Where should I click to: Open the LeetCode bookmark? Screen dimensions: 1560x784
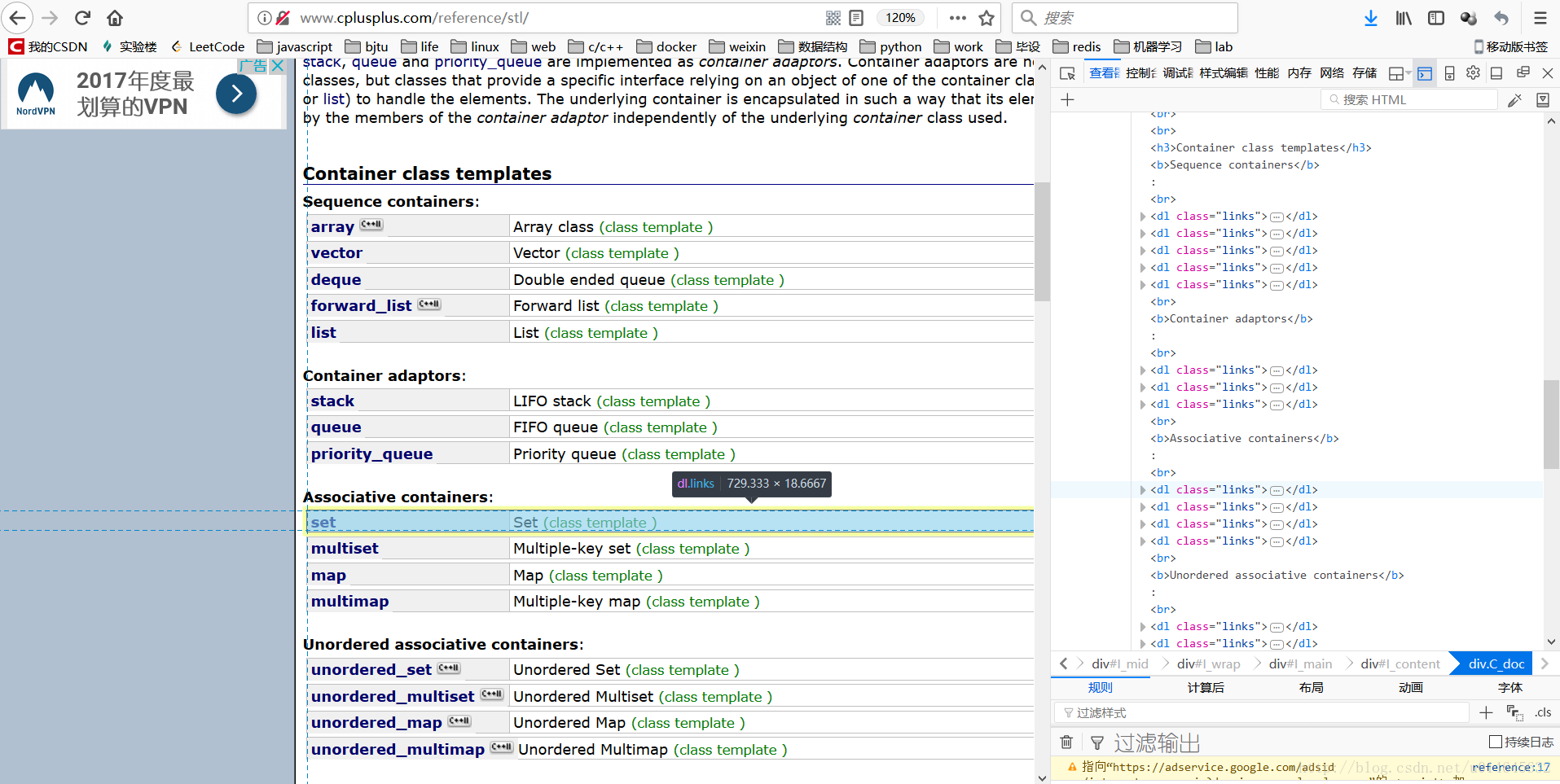(x=208, y=47)
